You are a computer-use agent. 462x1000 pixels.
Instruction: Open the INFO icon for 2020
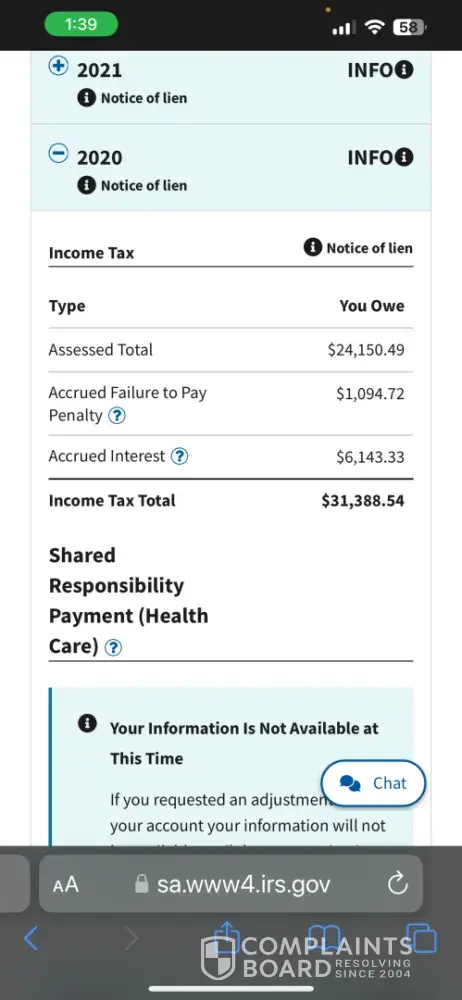(x=404, y=157)
